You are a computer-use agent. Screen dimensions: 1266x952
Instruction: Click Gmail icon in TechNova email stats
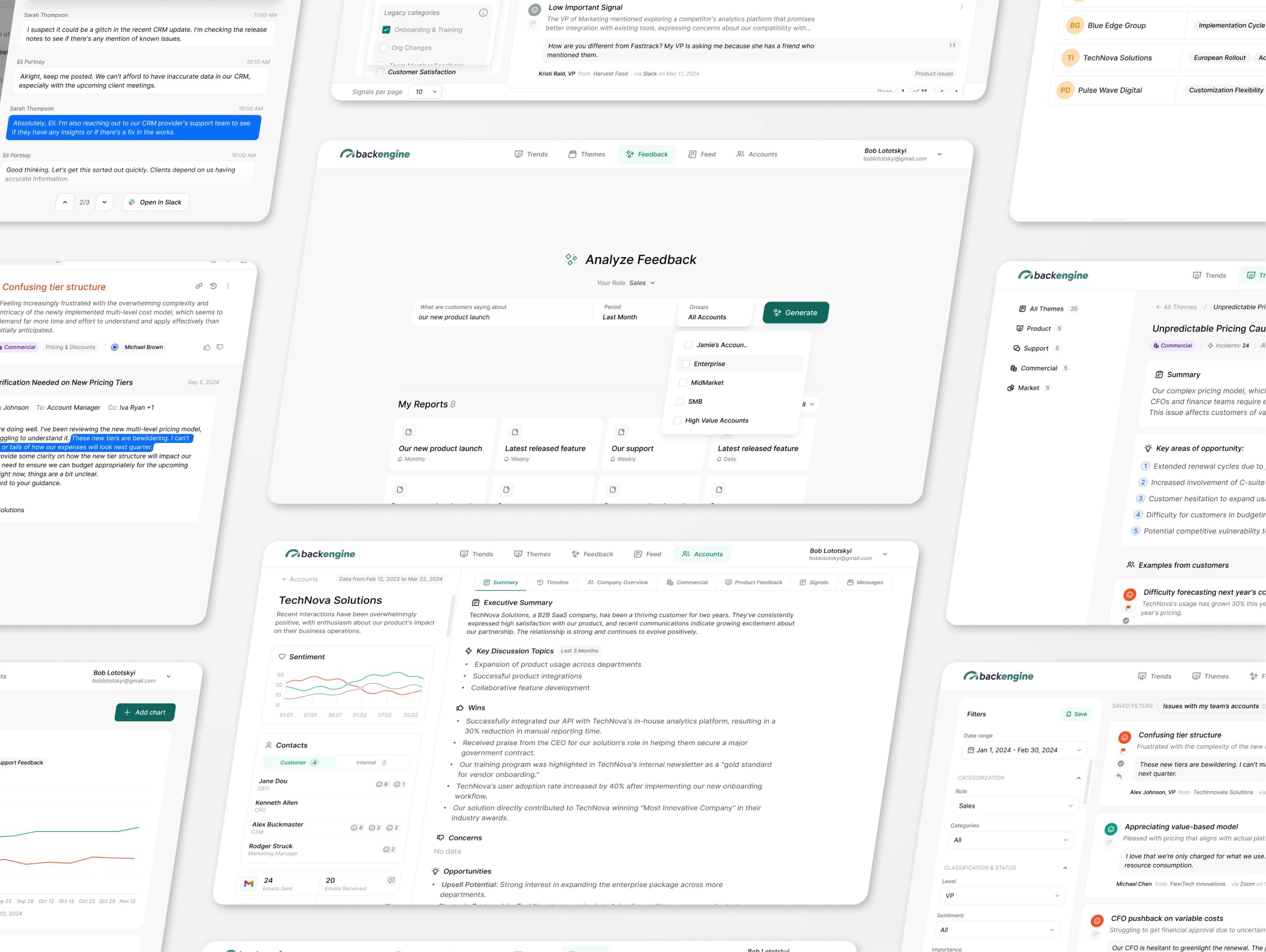pos(248,883)
